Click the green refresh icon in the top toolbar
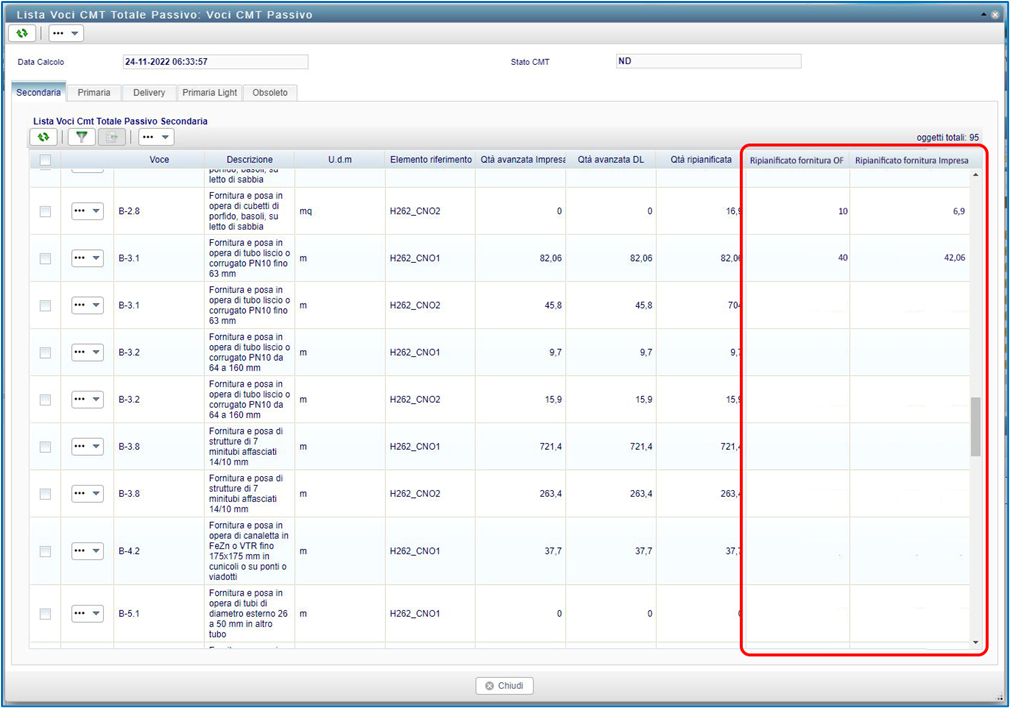This screenshot has height=708, width=1010. 22,33
